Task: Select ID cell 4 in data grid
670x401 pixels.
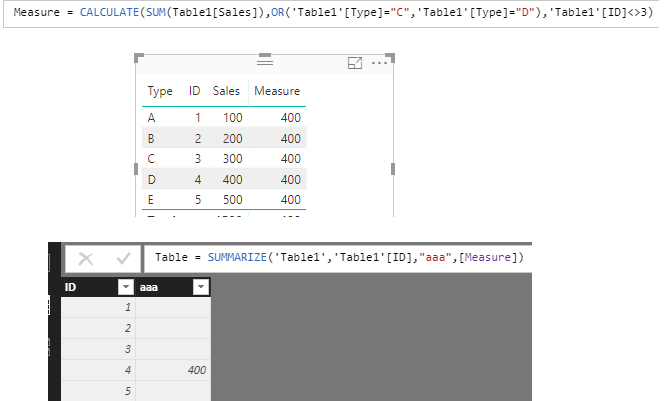Action: [x=98, y=370]
